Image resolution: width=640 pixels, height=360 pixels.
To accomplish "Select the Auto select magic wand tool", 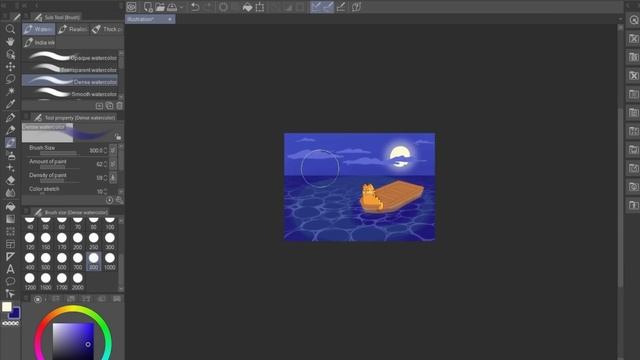I will pyautogui.click(x=10, y=91).
